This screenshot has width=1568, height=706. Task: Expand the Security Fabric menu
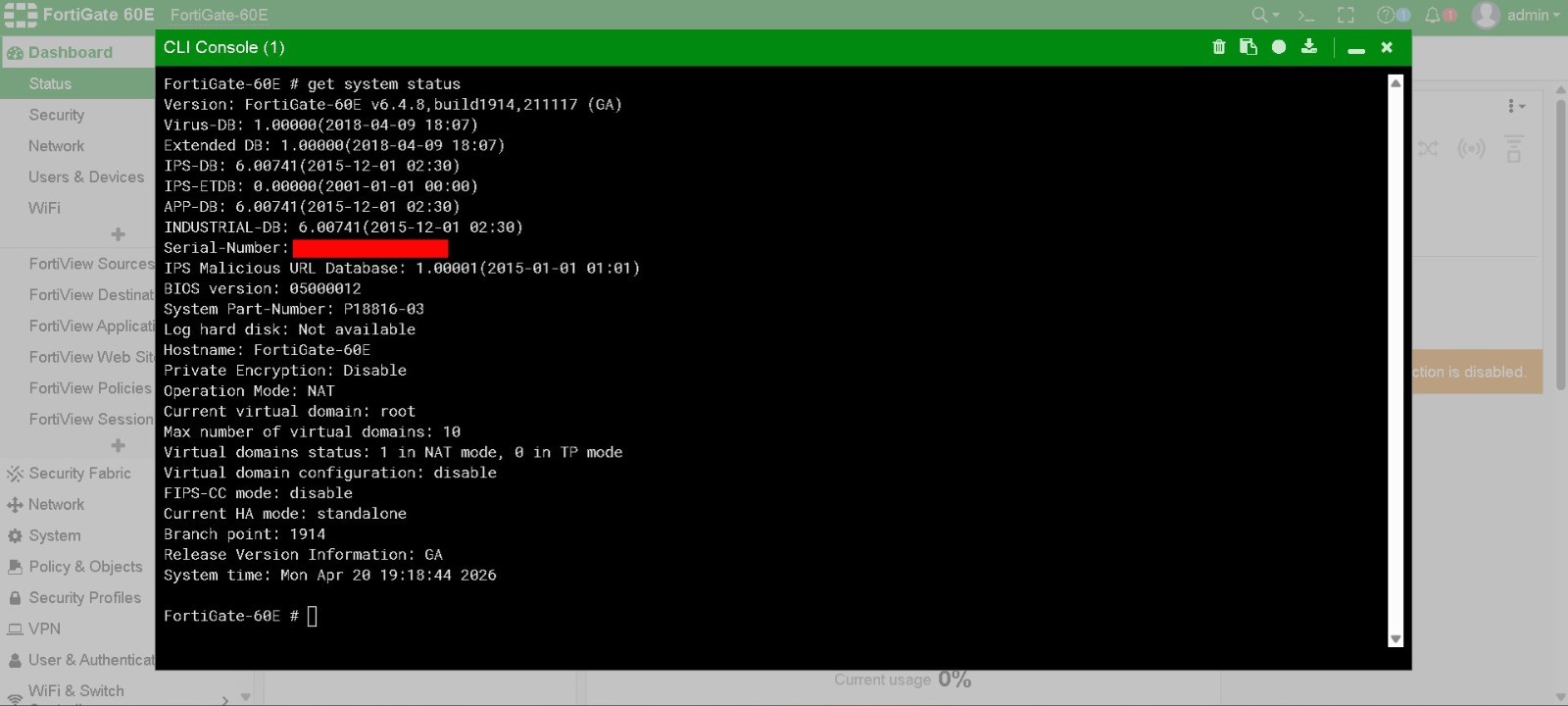click(x=77, y=474)
